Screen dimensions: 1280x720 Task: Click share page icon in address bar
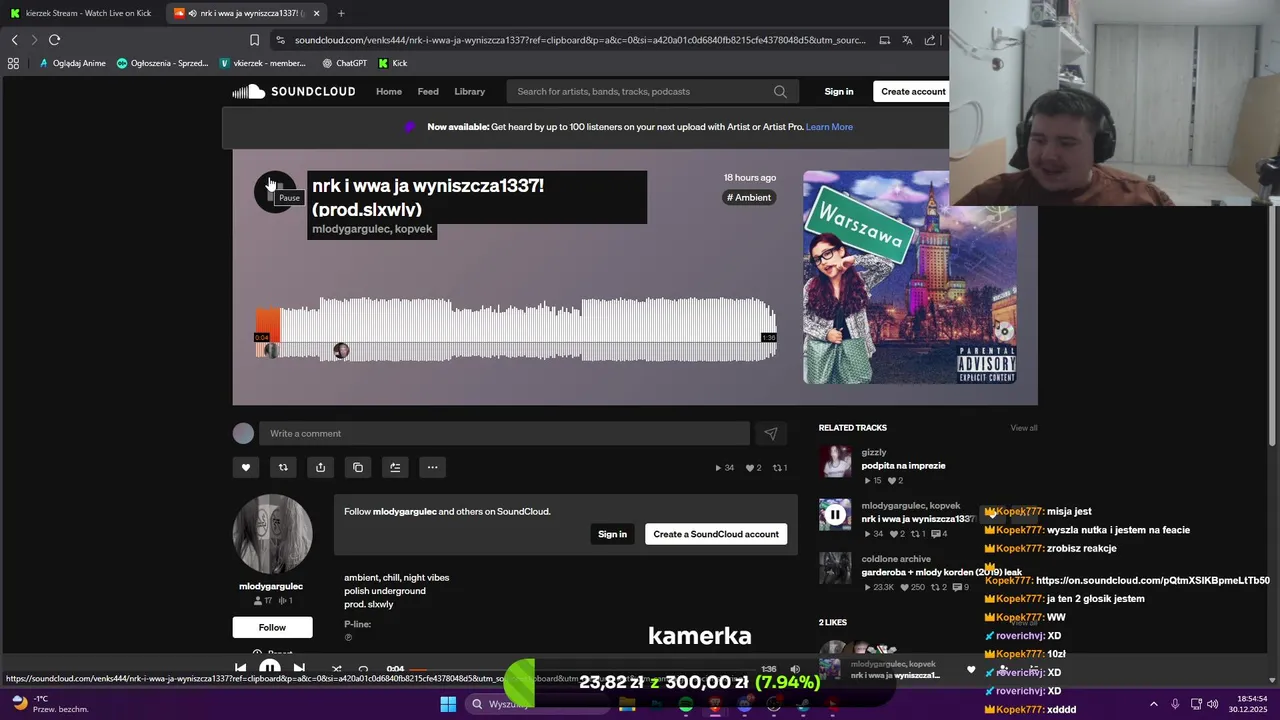(x=930, y=40)
